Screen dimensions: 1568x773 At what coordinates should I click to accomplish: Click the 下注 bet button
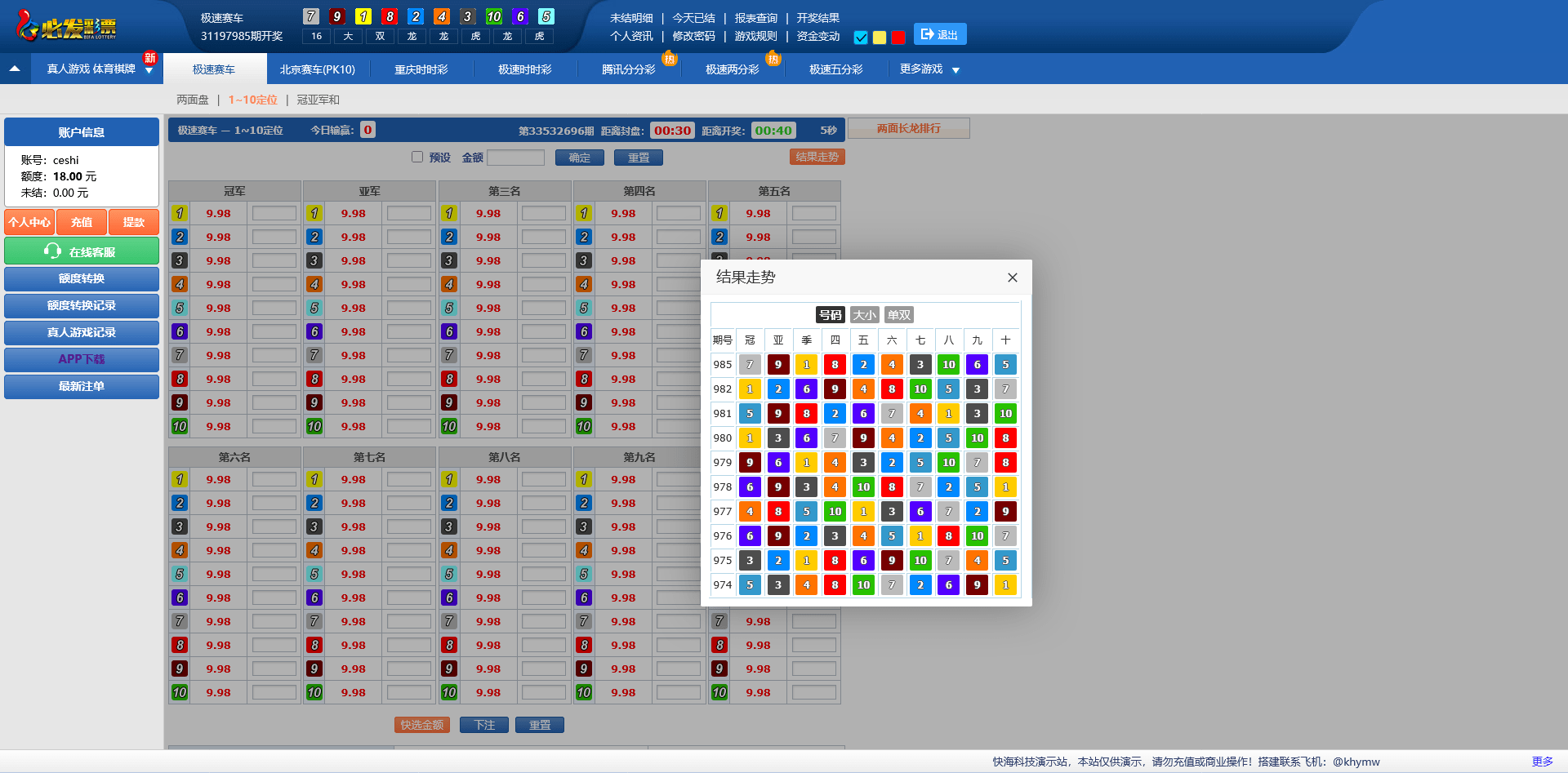tap(484, 725)
